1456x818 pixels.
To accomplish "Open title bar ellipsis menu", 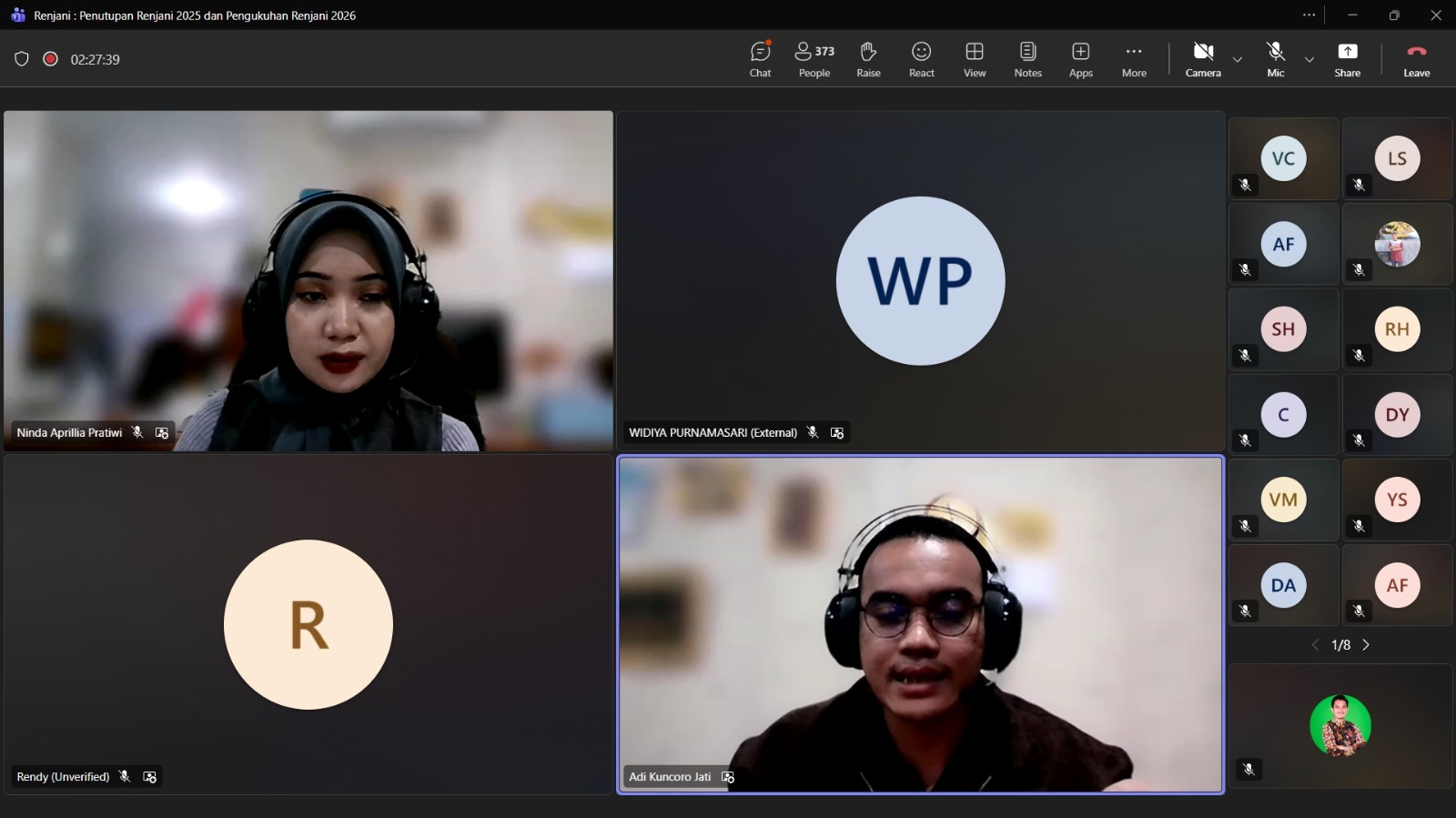I will pyautogui.click(x=1309, y=15).
